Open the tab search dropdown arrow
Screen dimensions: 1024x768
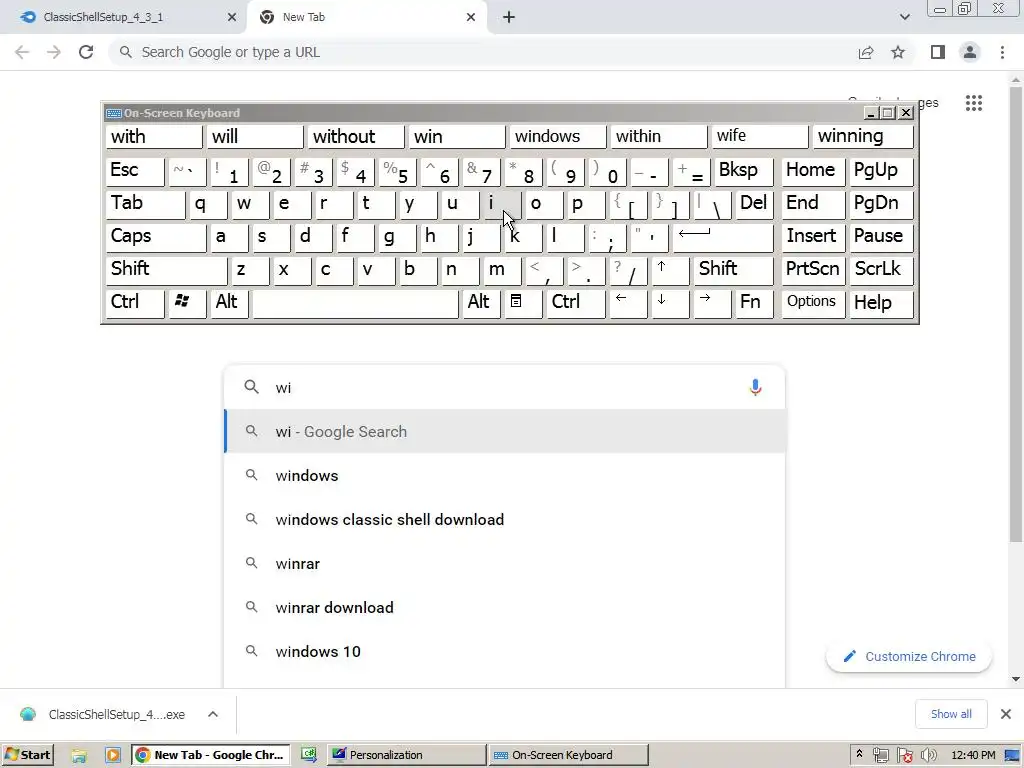click(x=904, y=17)
